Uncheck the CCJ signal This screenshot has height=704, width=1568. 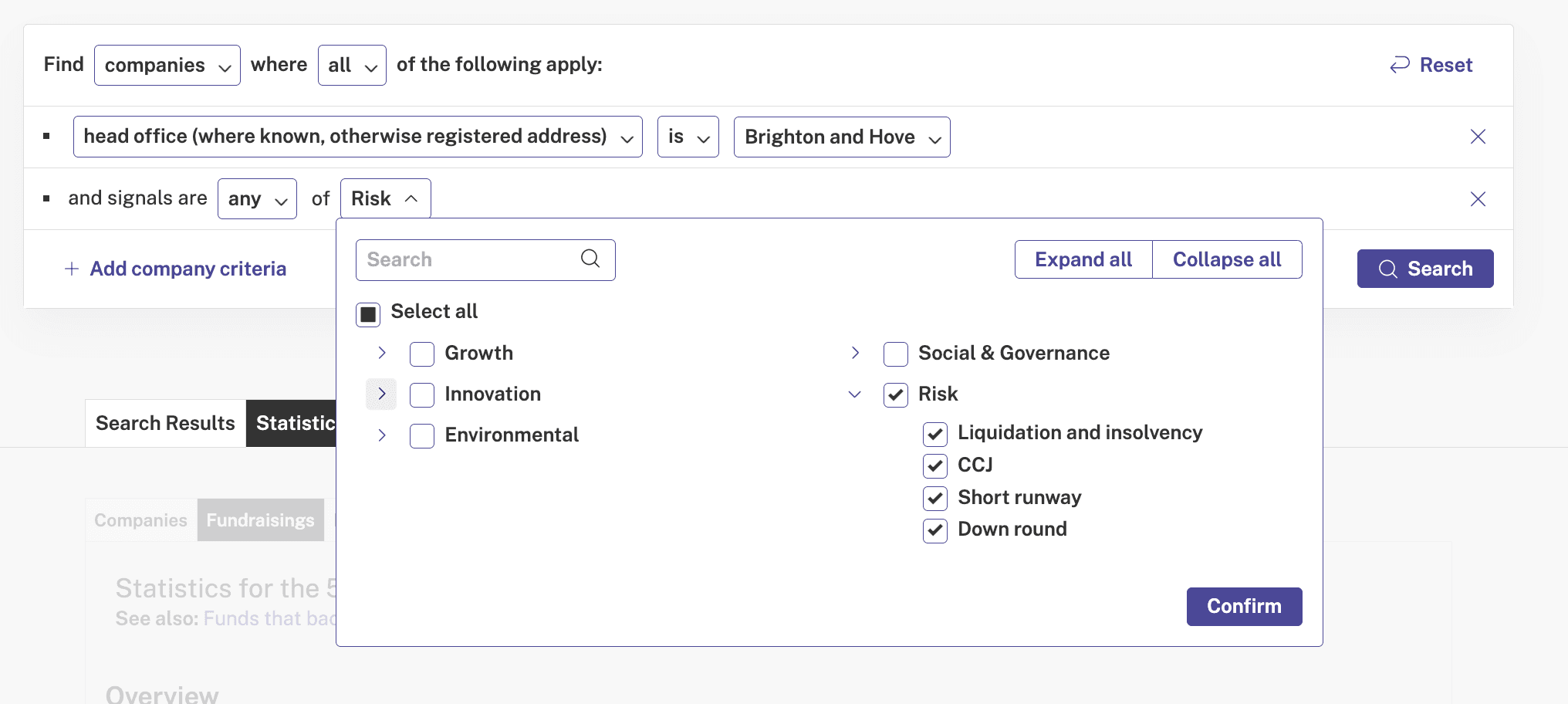pyautogui.click(x=935, y=466)
